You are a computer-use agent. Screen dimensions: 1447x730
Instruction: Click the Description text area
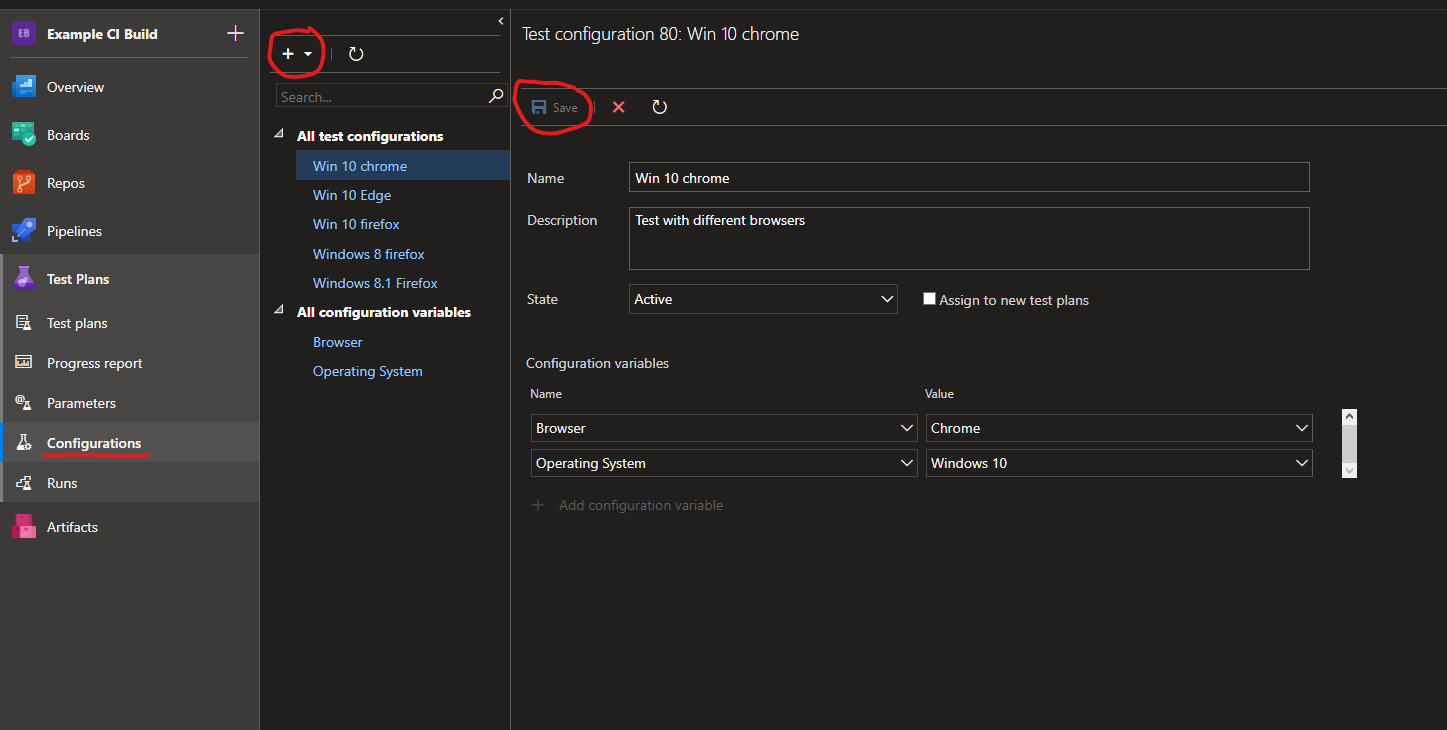click(x=969, y=238)
